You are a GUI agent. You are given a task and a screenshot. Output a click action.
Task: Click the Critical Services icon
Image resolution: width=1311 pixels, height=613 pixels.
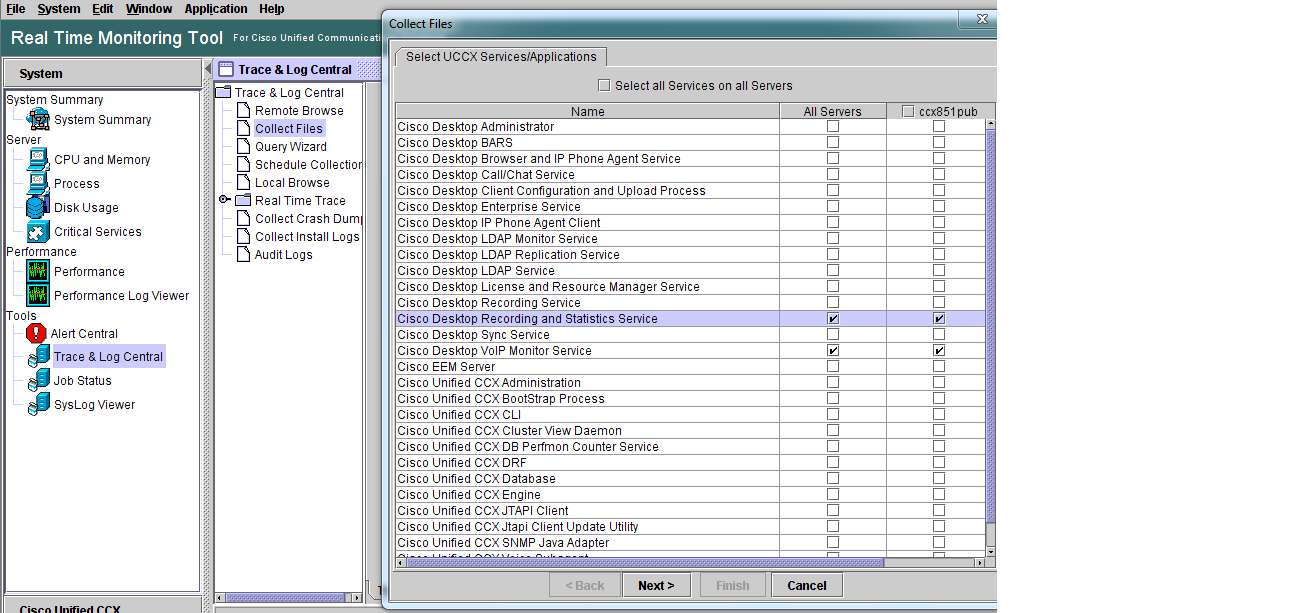[x=39, y=232]
